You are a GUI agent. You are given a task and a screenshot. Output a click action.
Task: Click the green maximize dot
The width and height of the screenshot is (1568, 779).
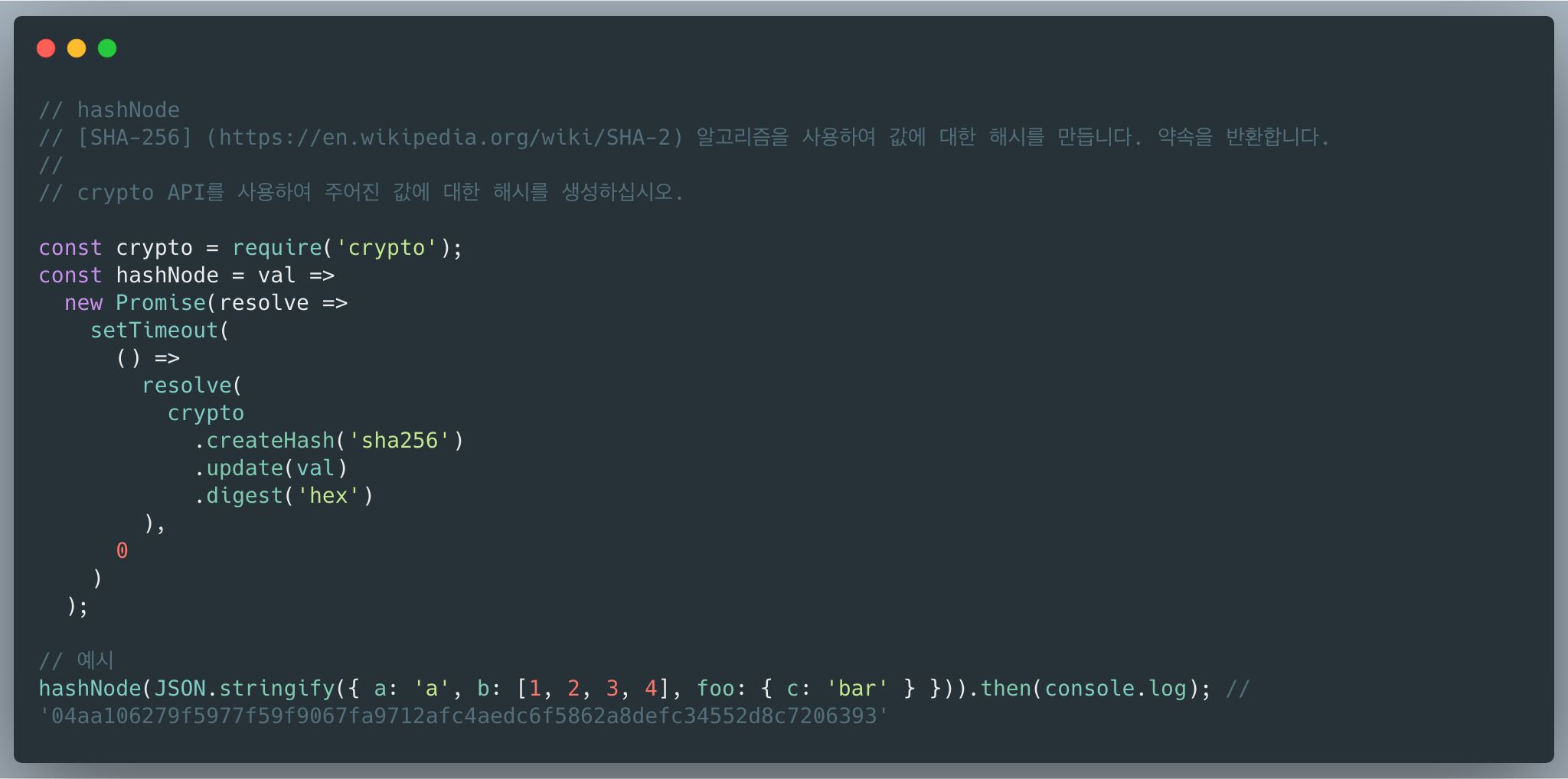pyautogui.click(x=107, y=48)
